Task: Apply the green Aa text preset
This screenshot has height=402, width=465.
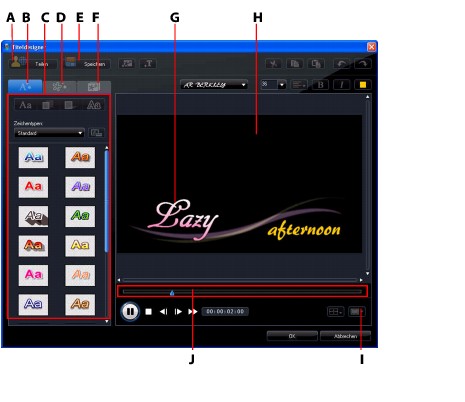Action: coord(80,216)
